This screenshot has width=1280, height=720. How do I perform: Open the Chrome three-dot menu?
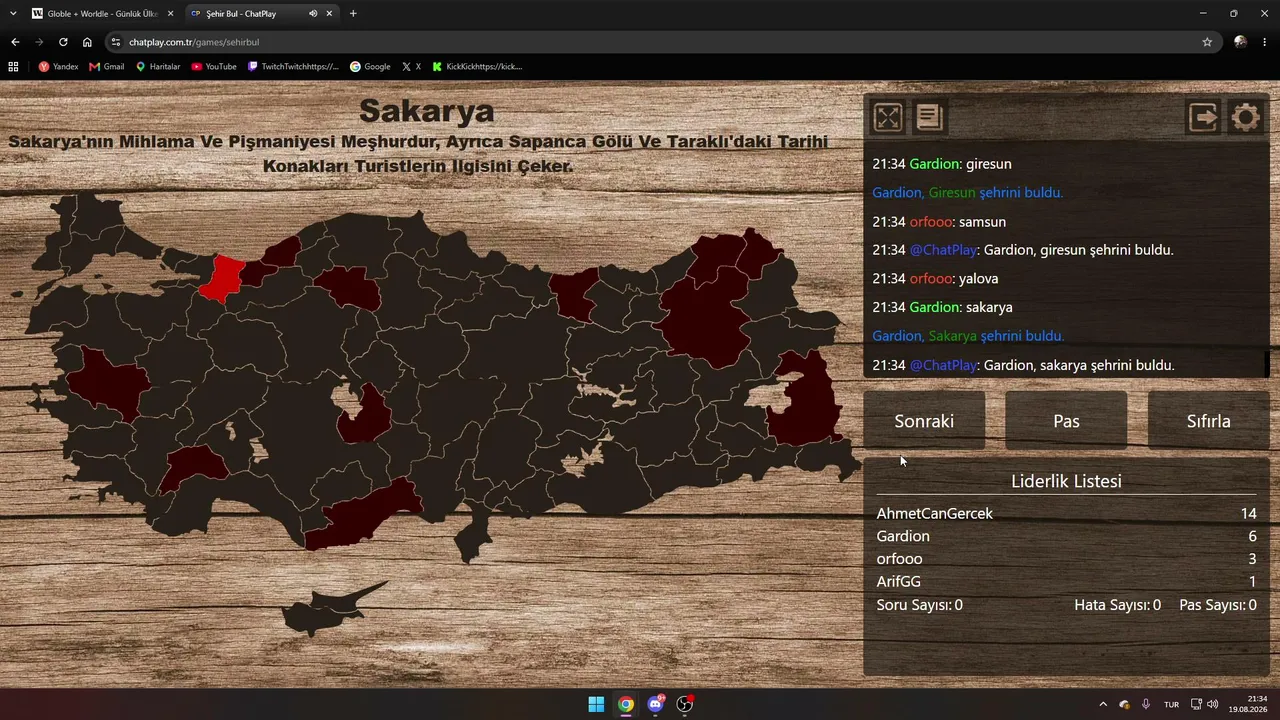coord(1265,42)
